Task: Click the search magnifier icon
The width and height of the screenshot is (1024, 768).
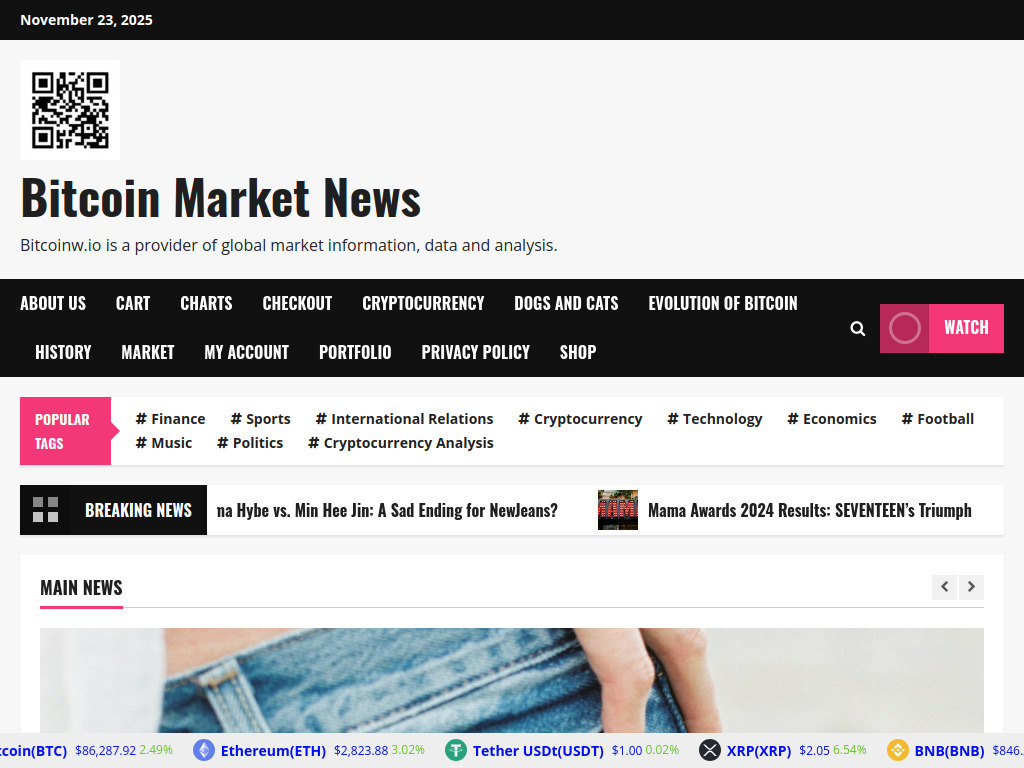Action: 857,328
